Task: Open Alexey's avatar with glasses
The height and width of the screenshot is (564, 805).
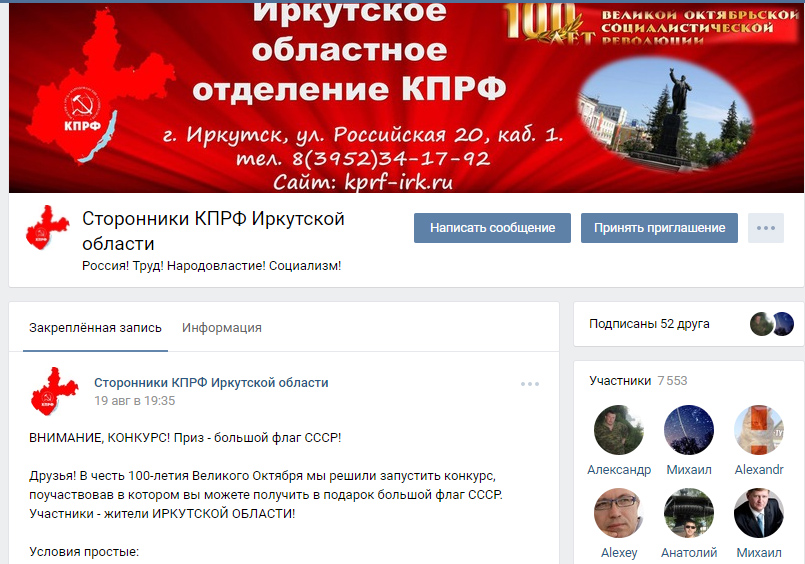Action: point(619,513)
